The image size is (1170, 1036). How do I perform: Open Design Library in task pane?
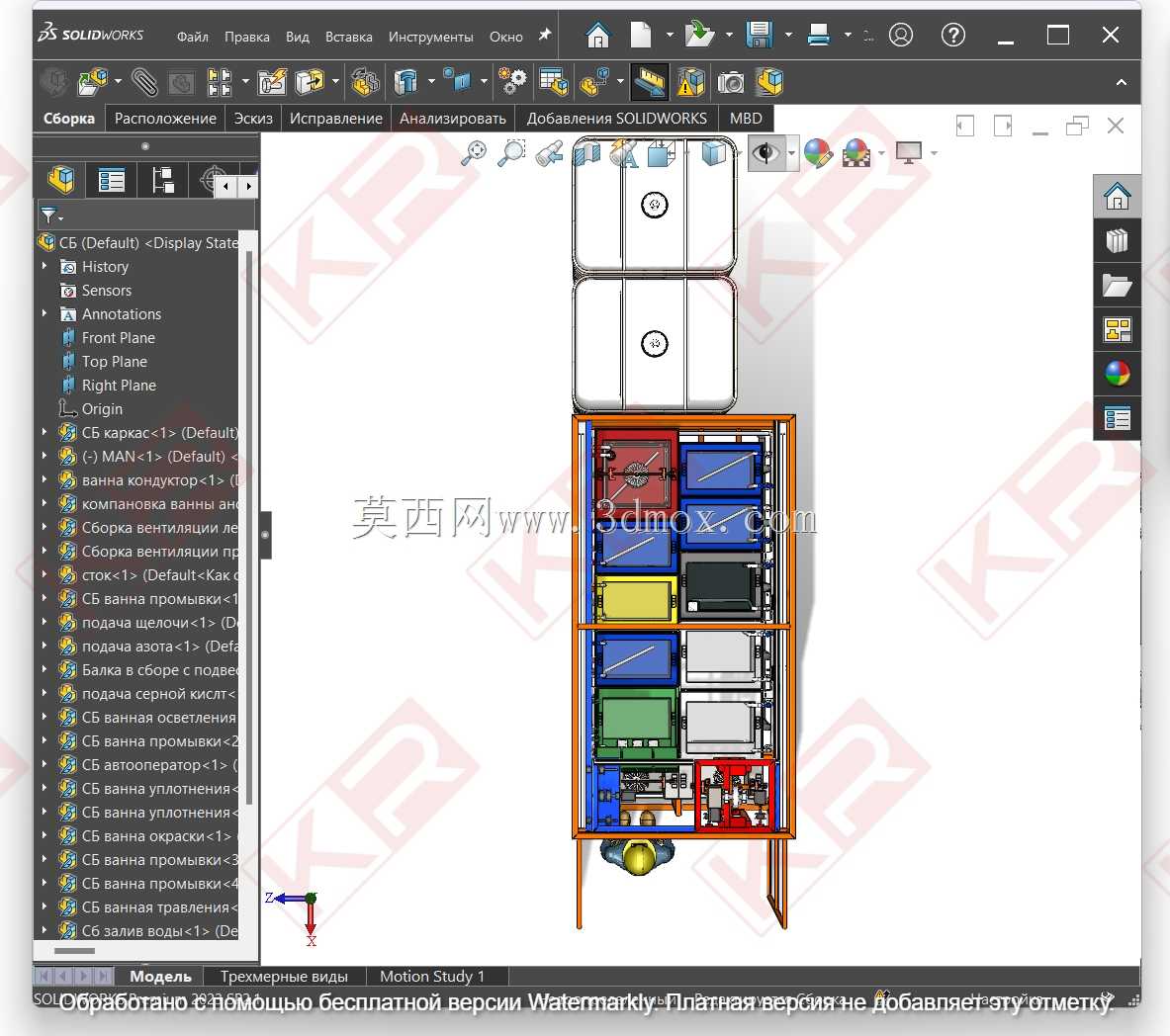point(1117,241)
